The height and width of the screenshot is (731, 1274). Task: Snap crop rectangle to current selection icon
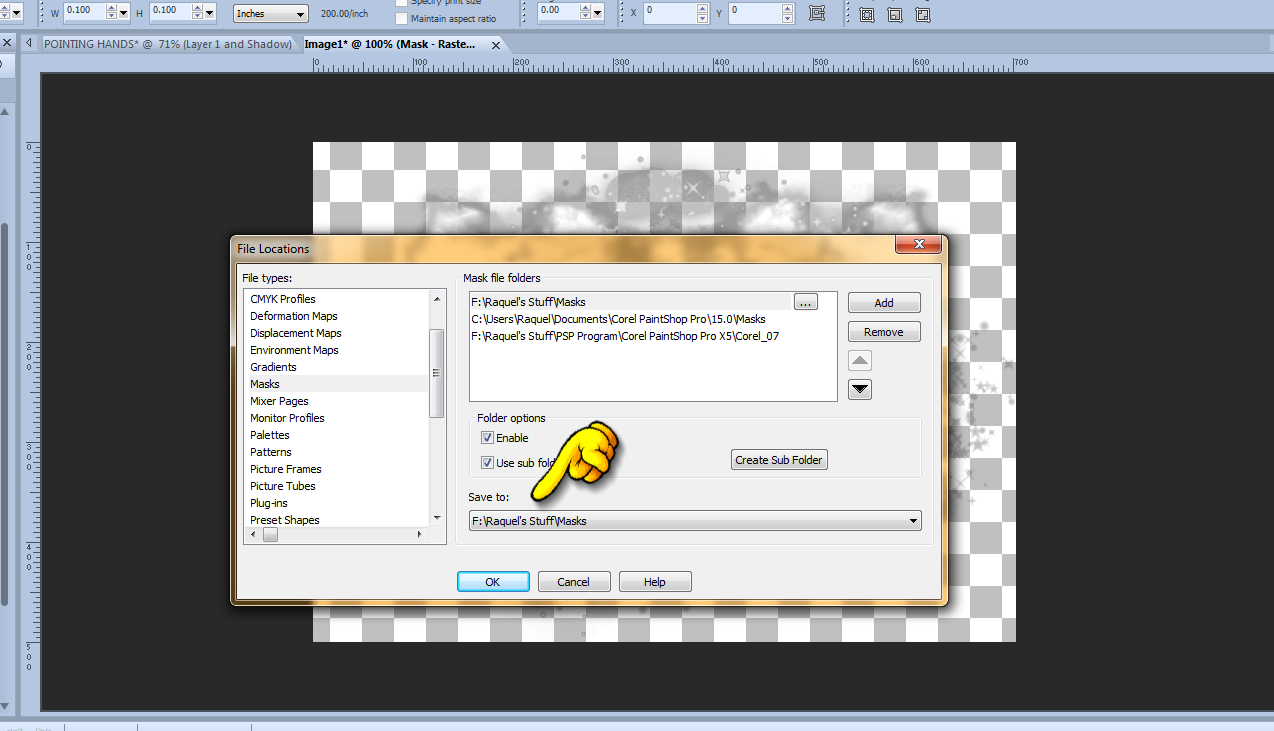[x=866, y=13]
